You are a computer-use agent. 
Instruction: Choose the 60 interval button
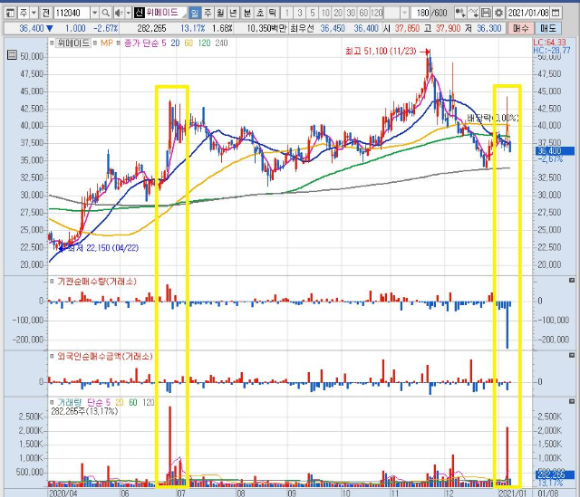pyautogui.click(x=364, y=13)
